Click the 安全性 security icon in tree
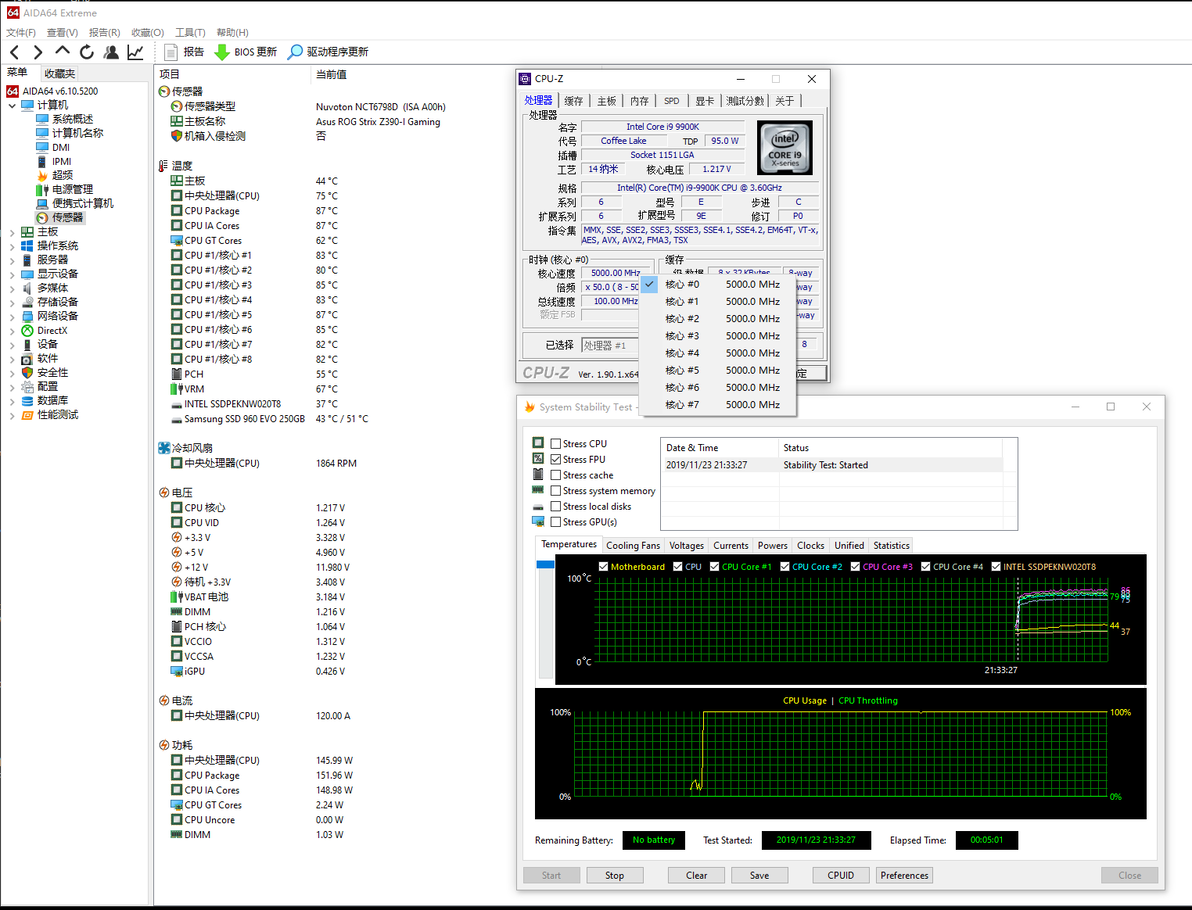The width and height of the screenshot is (1192, 910). point(27,373)
